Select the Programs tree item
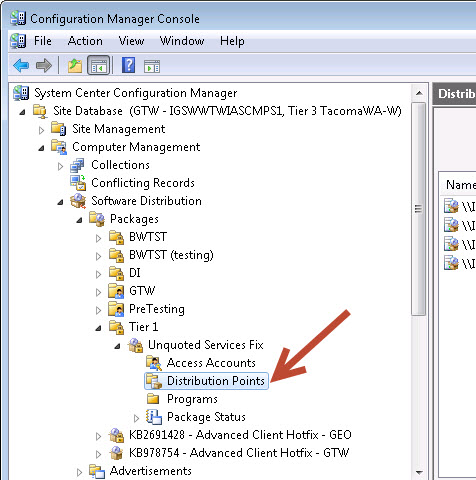The width and height of the screenshot is (476, 480). tap(192, 399)
